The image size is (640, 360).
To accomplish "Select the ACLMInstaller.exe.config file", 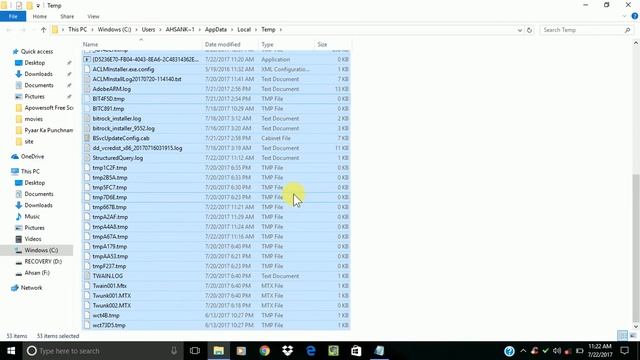I will [x=123, y=69].
